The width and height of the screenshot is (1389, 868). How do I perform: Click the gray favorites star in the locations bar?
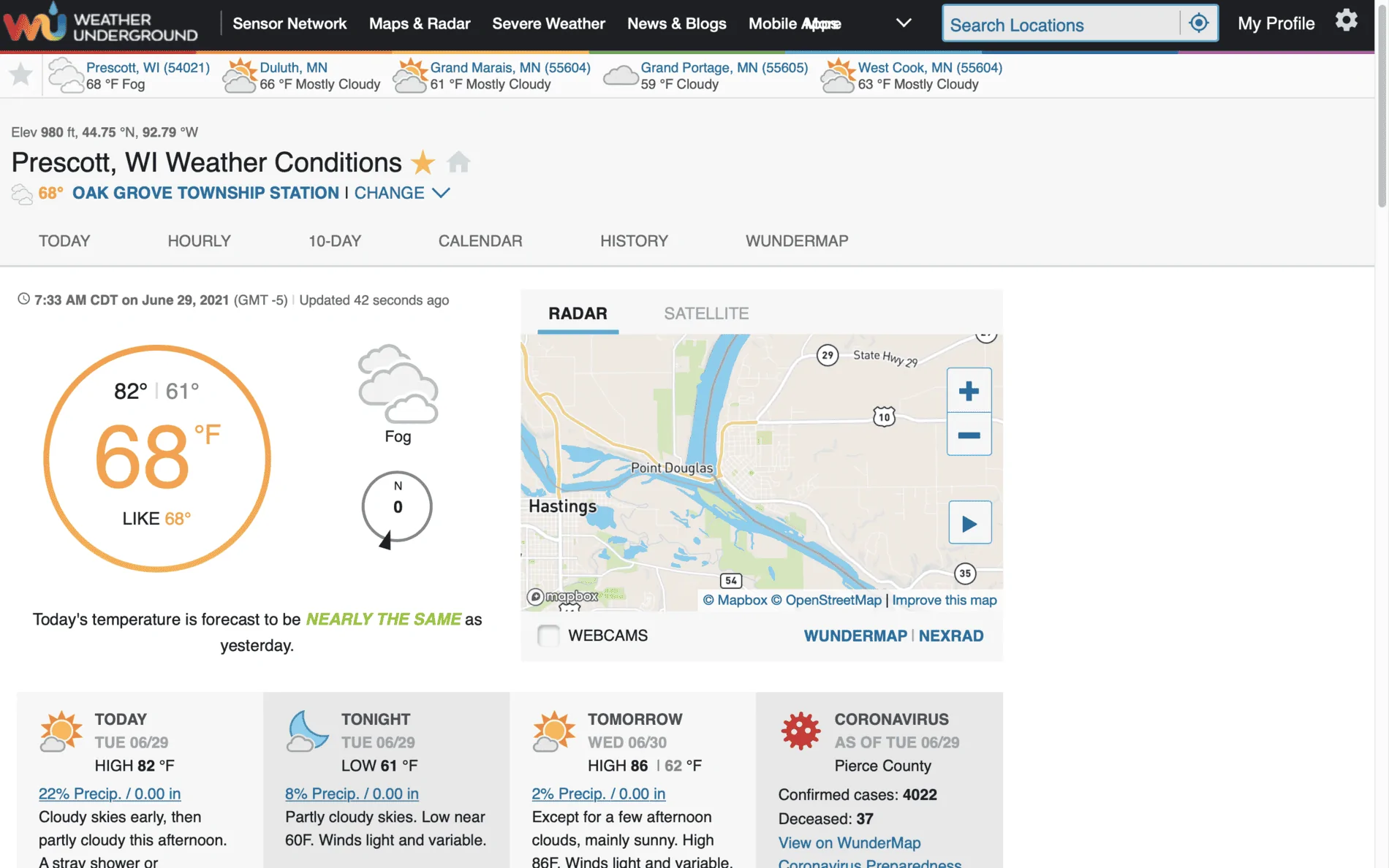tap(21, 74)
